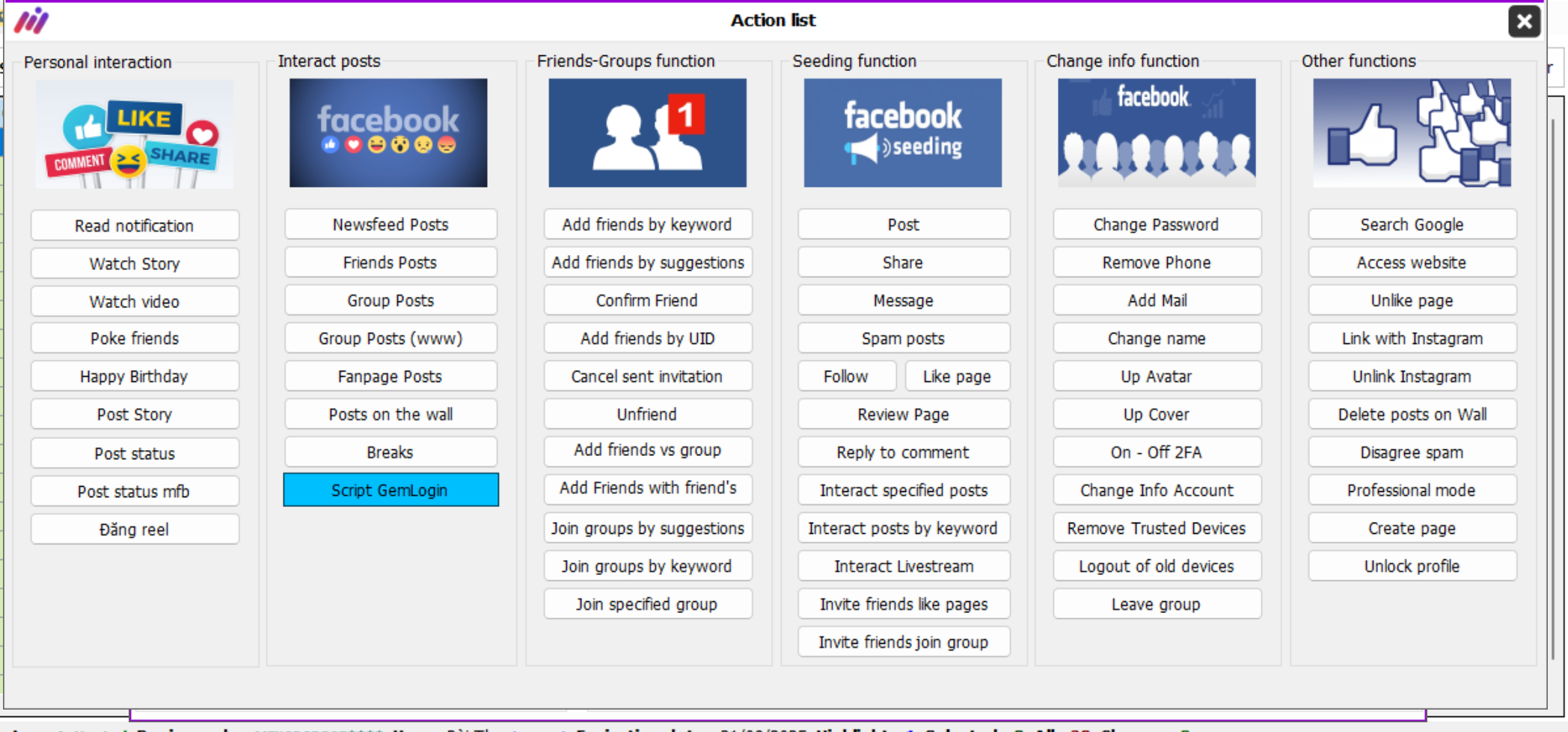The image size is (1568, 732).
Task: Select Join specified group
Action: click(647, 604)
